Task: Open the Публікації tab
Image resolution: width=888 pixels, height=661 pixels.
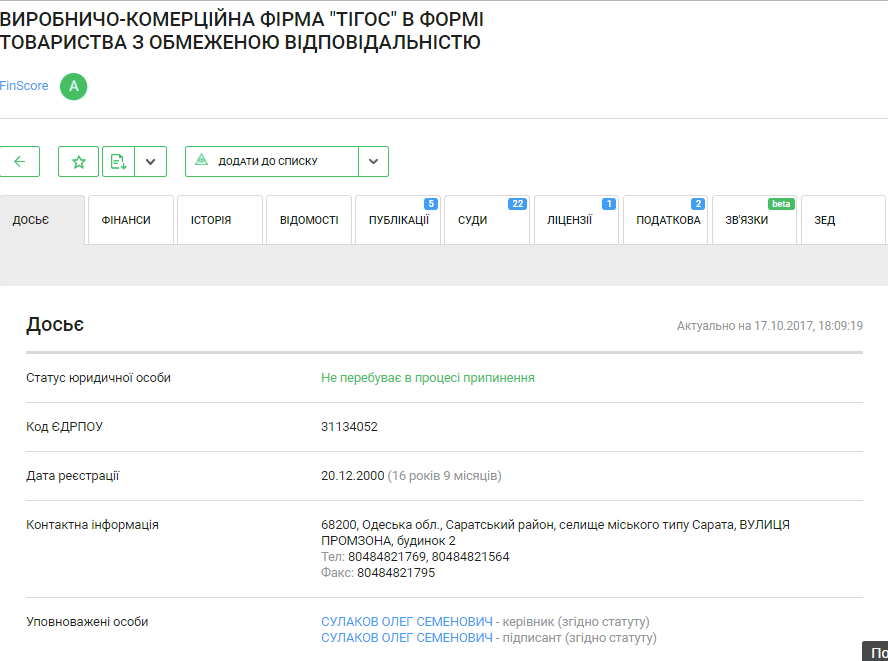Action: (x=398, y=220)
